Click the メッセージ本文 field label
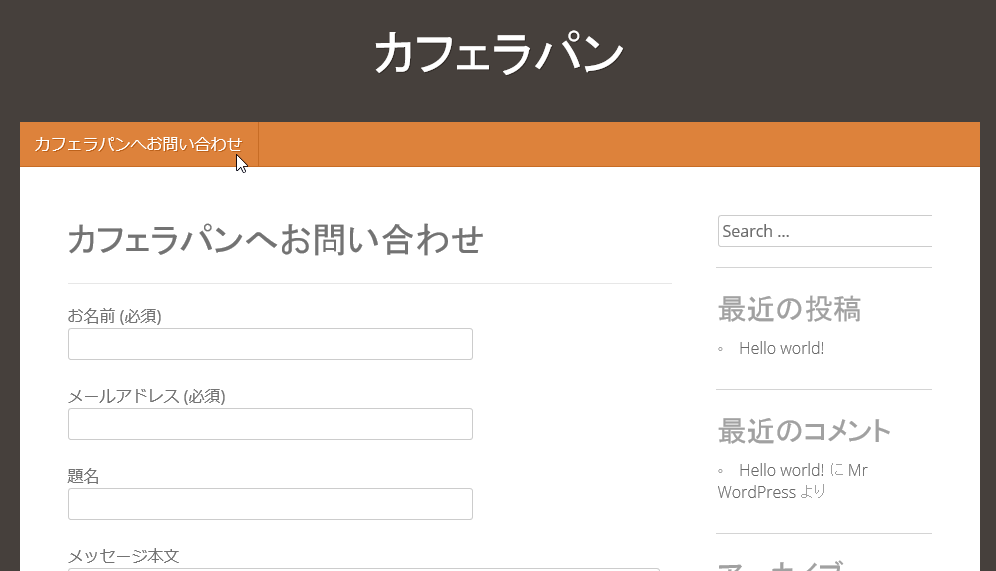This screenshot has width=996, height=571. [123, 556]
